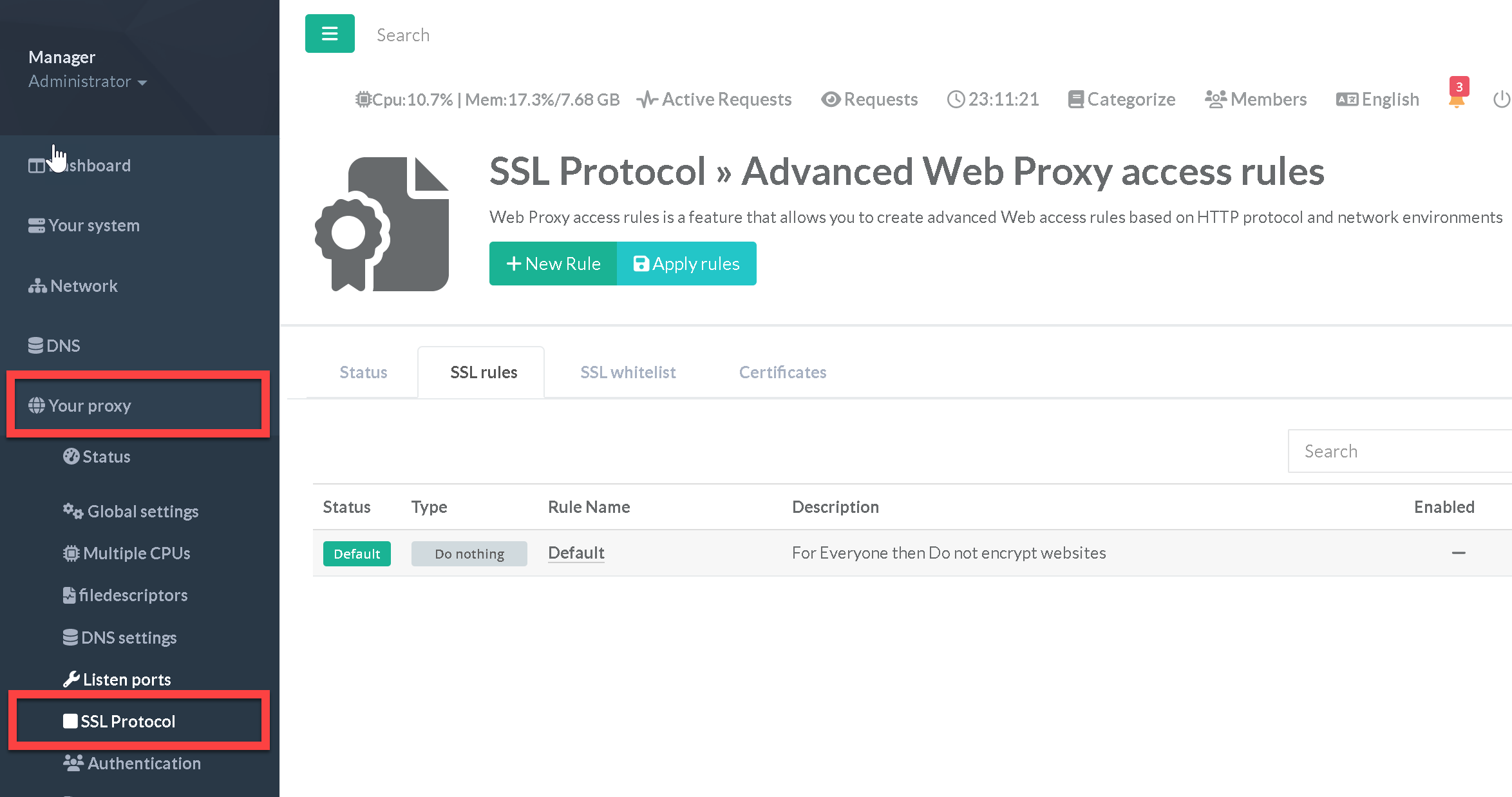
Task: Select Global settings in sidebar
Action: (x=142, y=512)
